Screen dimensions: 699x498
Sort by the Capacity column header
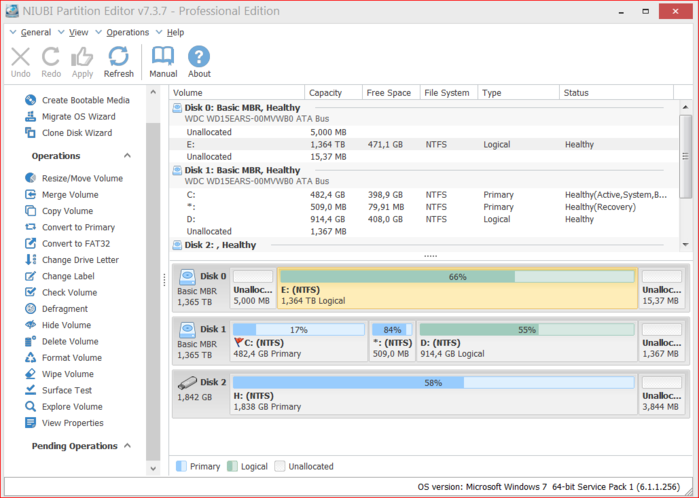333,93
